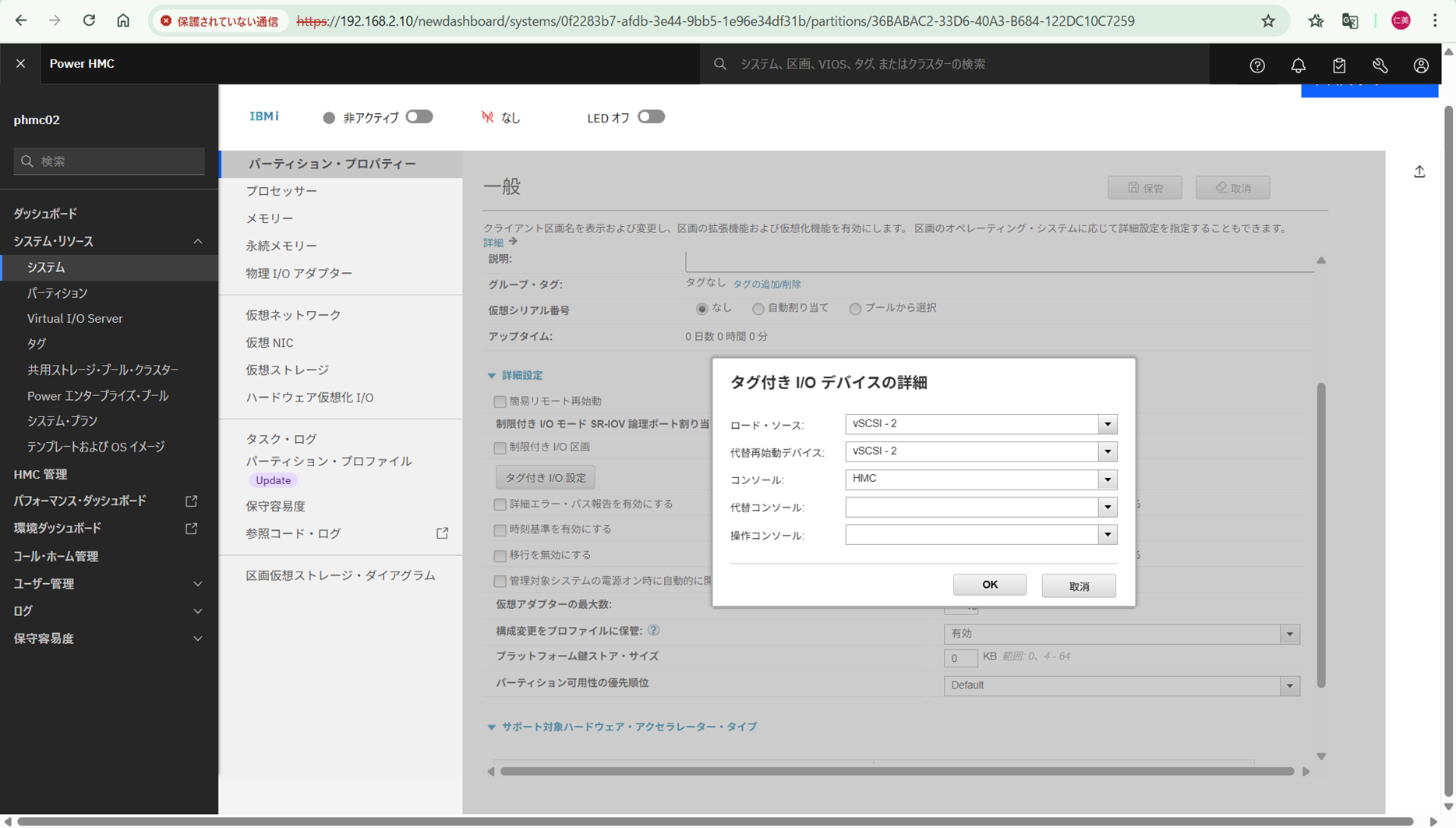This screenshot has height=828, width=1456.
Task: Click the タグ付き I/O 設定 button
Action: 546,477
